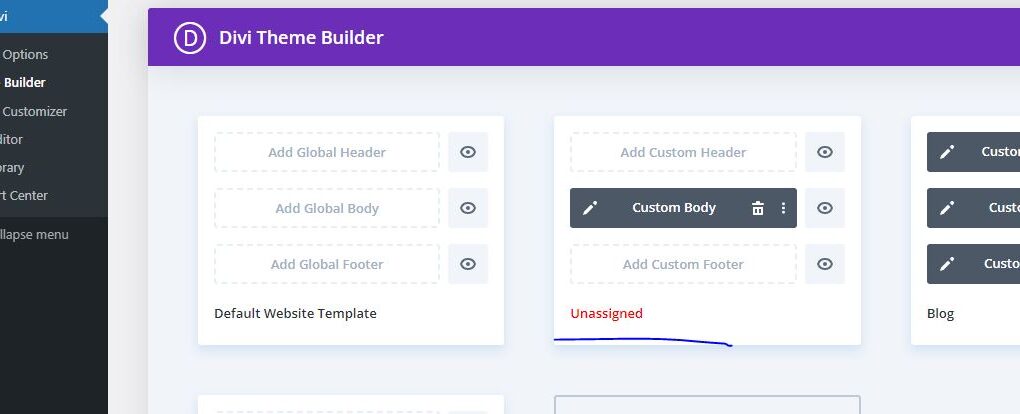The image size is (1020, 414).
Task: Toggle Global Footer visibility eye
Action: coord(468,264)
